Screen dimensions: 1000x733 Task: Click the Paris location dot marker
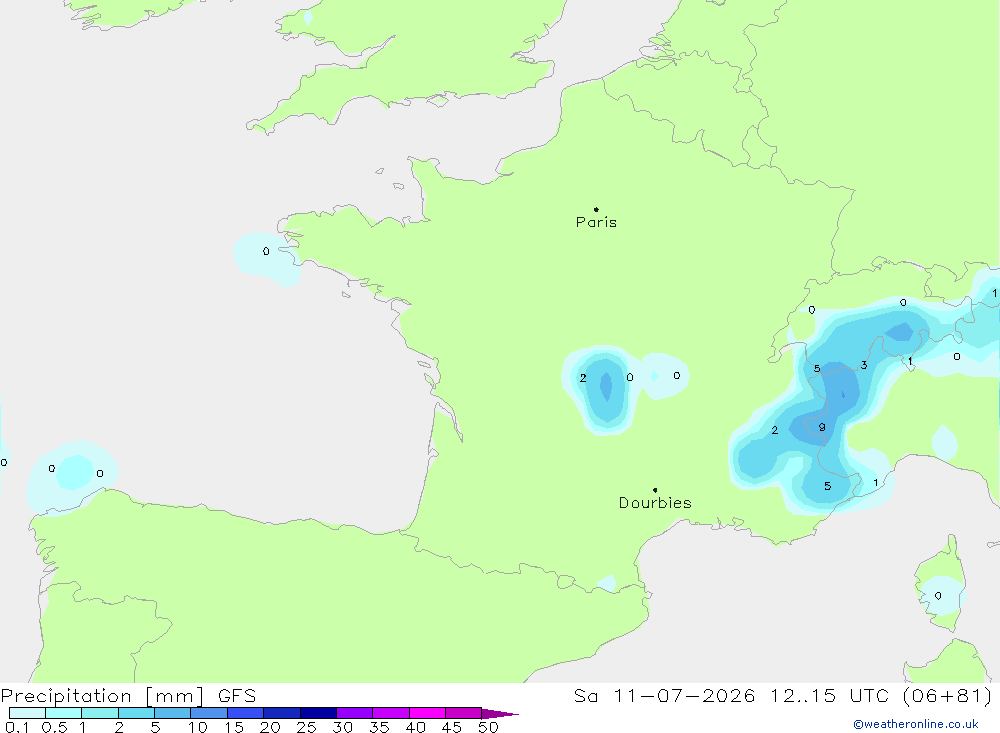(596, 209)
